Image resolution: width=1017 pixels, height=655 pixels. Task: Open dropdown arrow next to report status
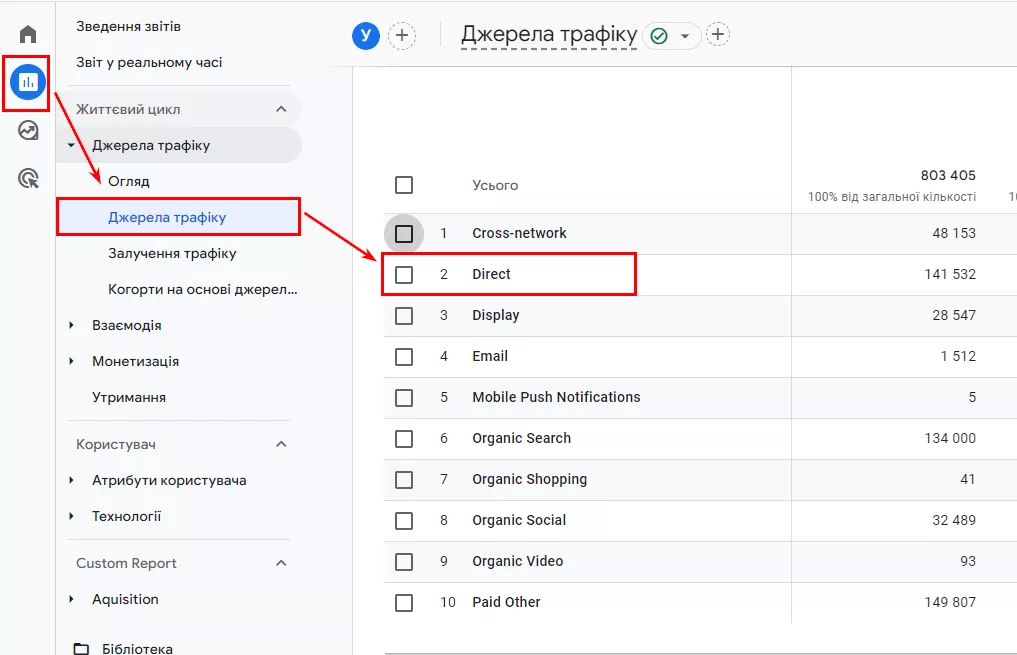pyautogui.click(x=685, y=36)
